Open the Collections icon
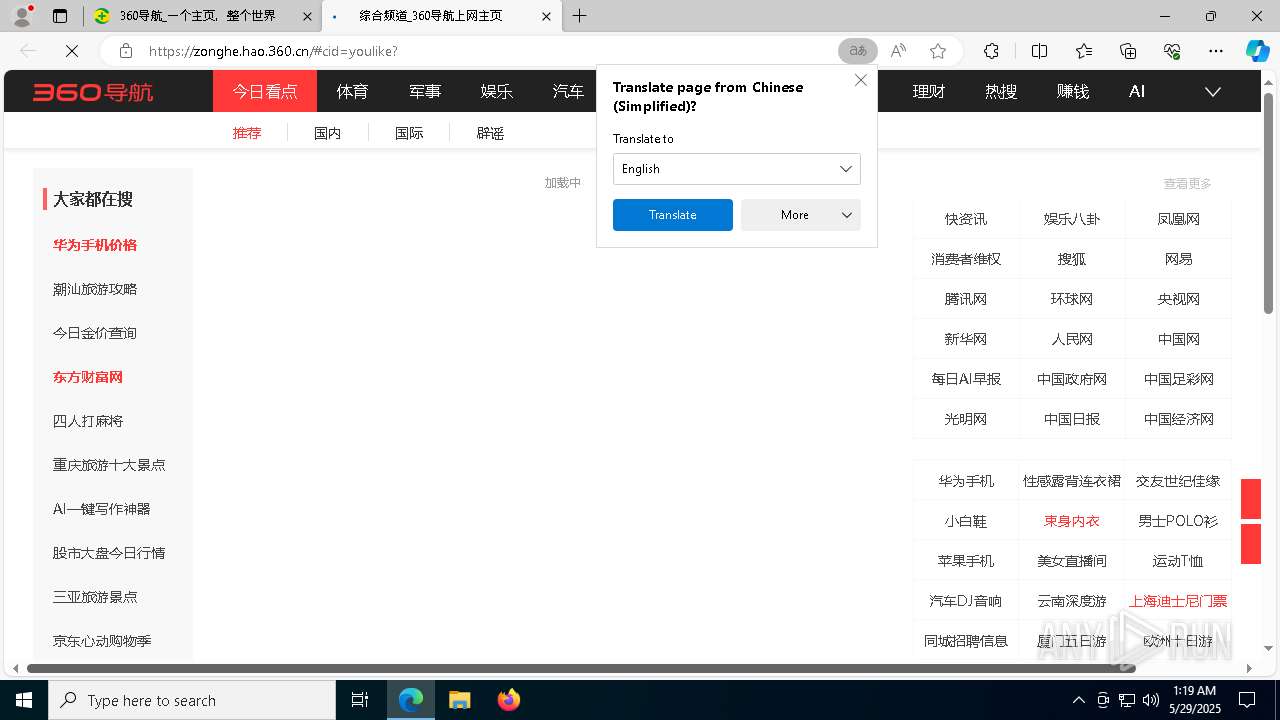The image size is (1280, 720). 1128,51
